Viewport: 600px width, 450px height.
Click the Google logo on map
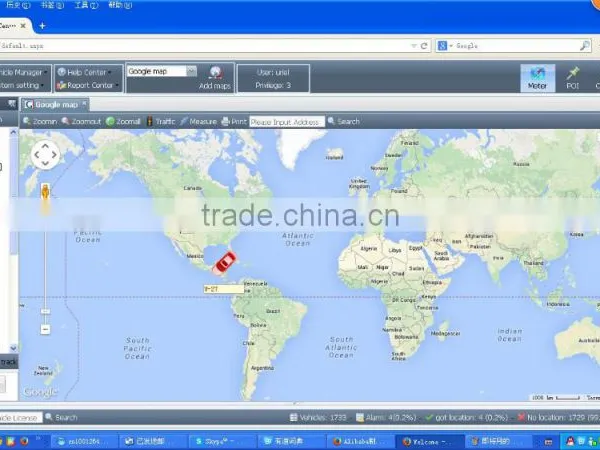pos(40,392)
